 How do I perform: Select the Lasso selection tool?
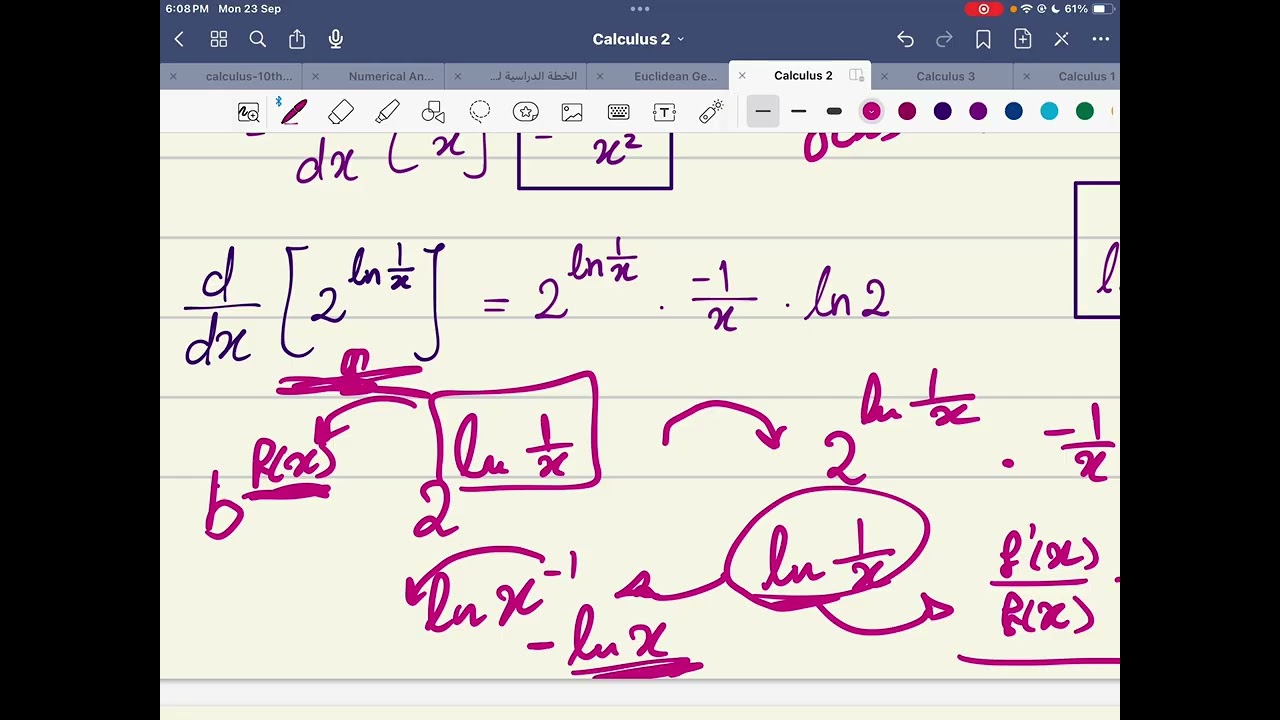tap(480, 111)
